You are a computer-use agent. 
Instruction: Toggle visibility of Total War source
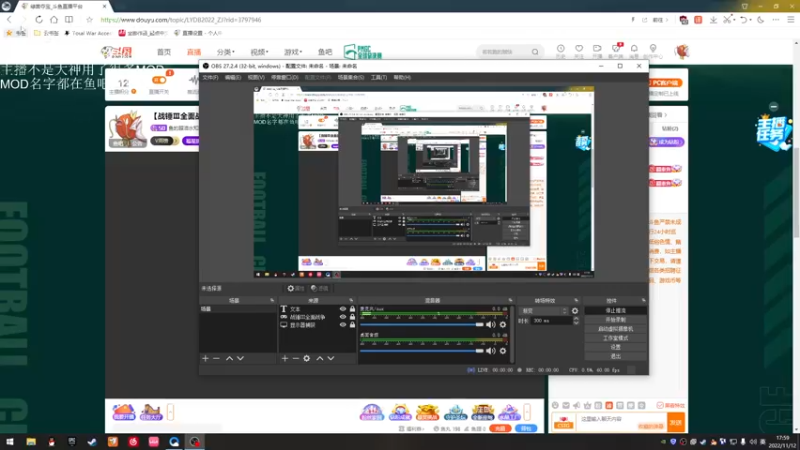(x=343, y=317)
